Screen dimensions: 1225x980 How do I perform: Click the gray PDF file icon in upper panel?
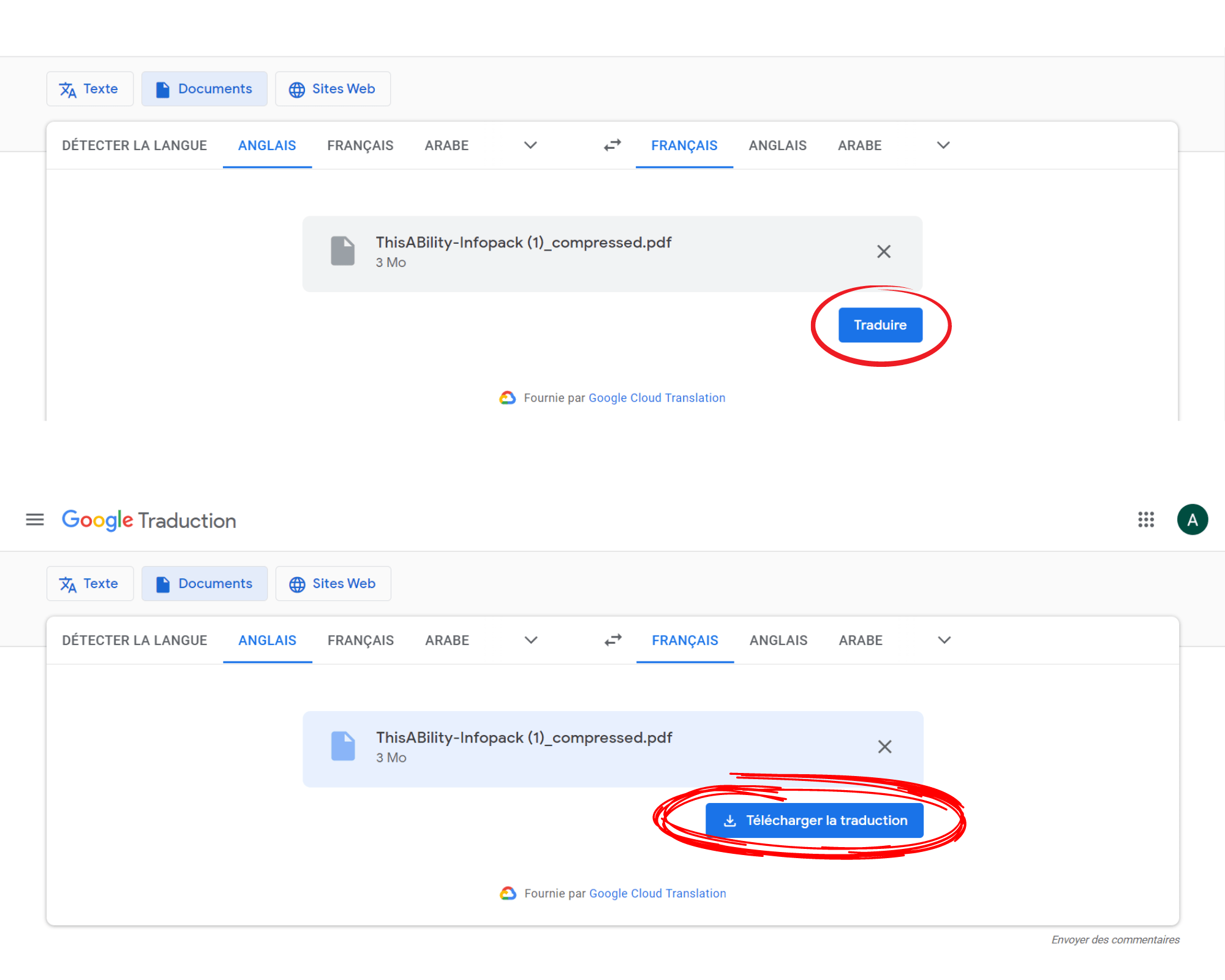[x=342, y=251]
